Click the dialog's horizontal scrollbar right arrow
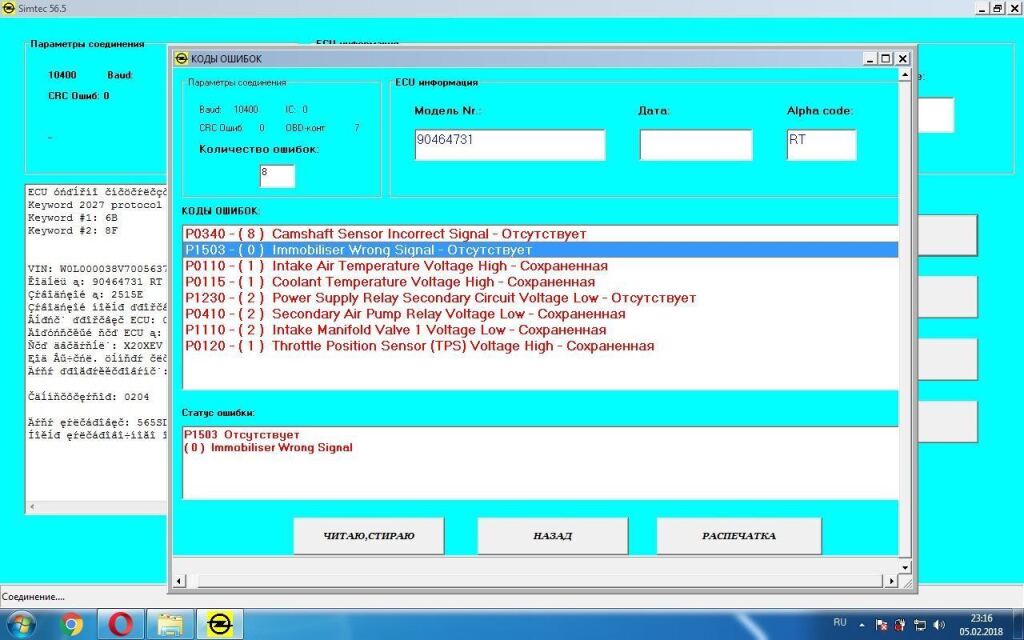 [x=891, y=581]
